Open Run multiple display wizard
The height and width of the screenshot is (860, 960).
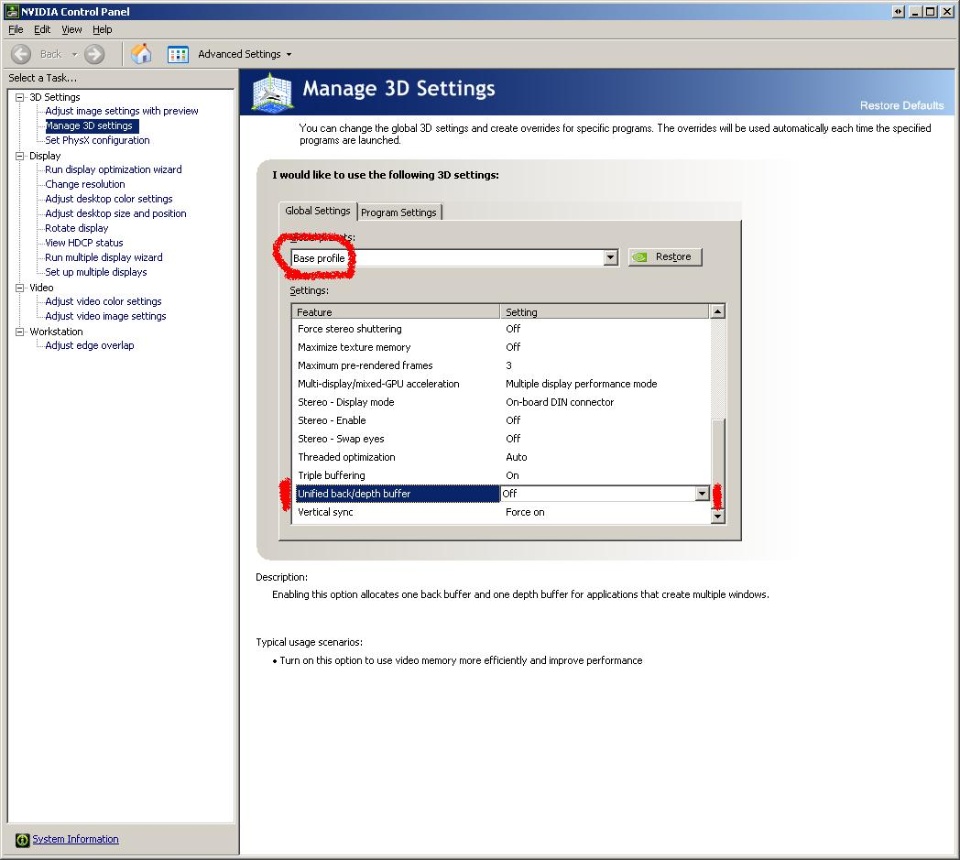104,258
